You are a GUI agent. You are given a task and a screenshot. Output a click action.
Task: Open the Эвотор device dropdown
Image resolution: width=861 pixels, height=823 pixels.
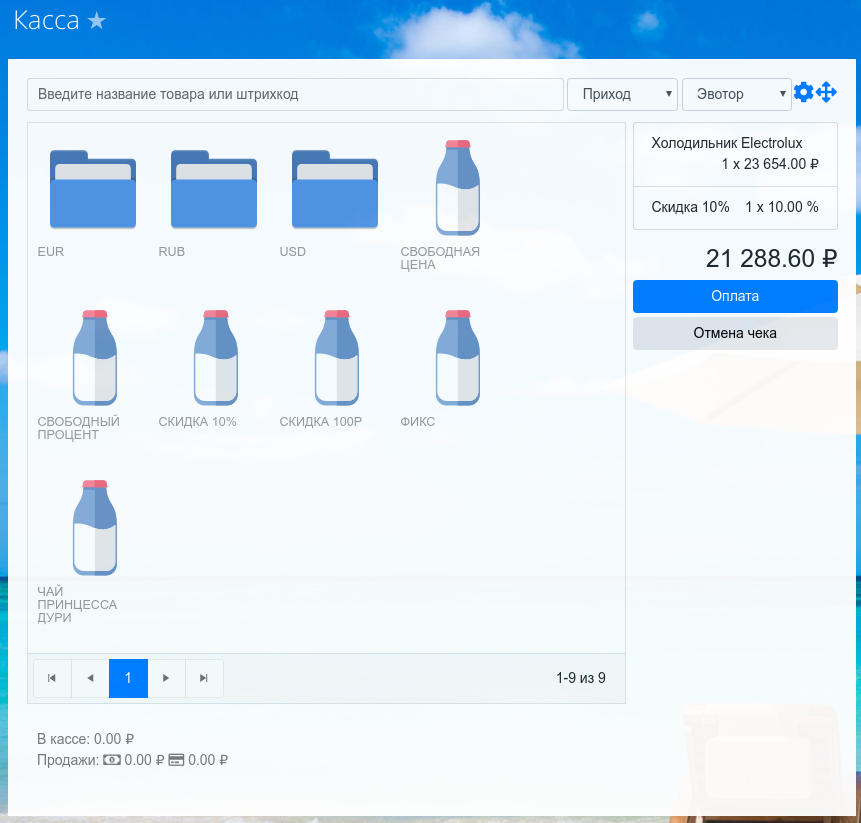(x=736, y=94)
